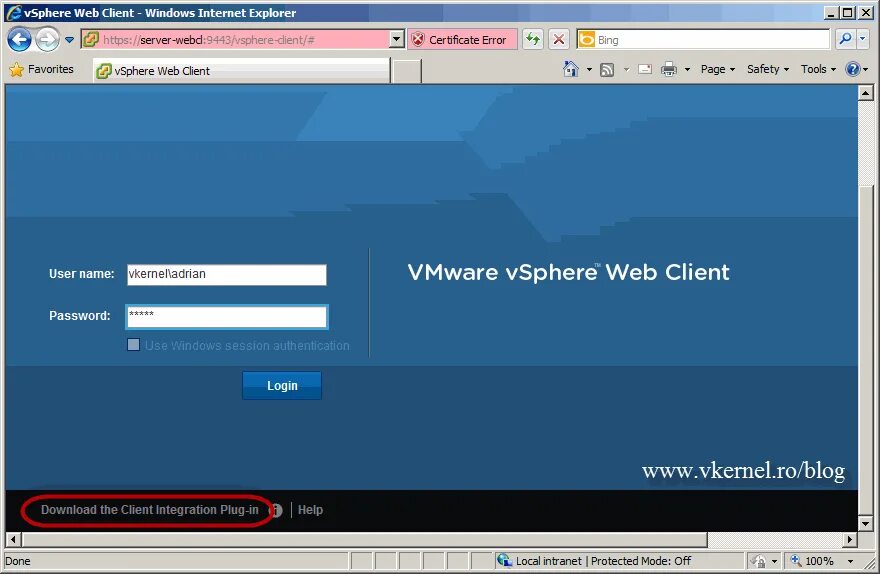Click the horizontal scrollbar left arrow
This screenshot has height=574, width=880.
[x=14, y=540]
